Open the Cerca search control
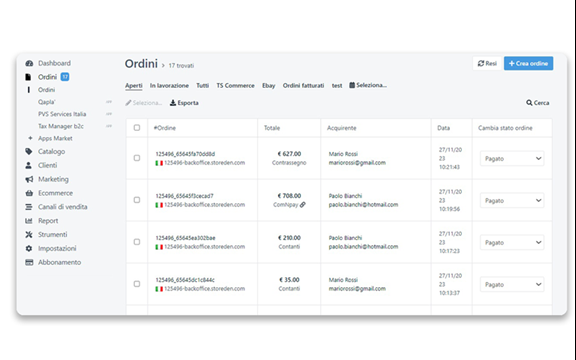 [x=537, y=103]
